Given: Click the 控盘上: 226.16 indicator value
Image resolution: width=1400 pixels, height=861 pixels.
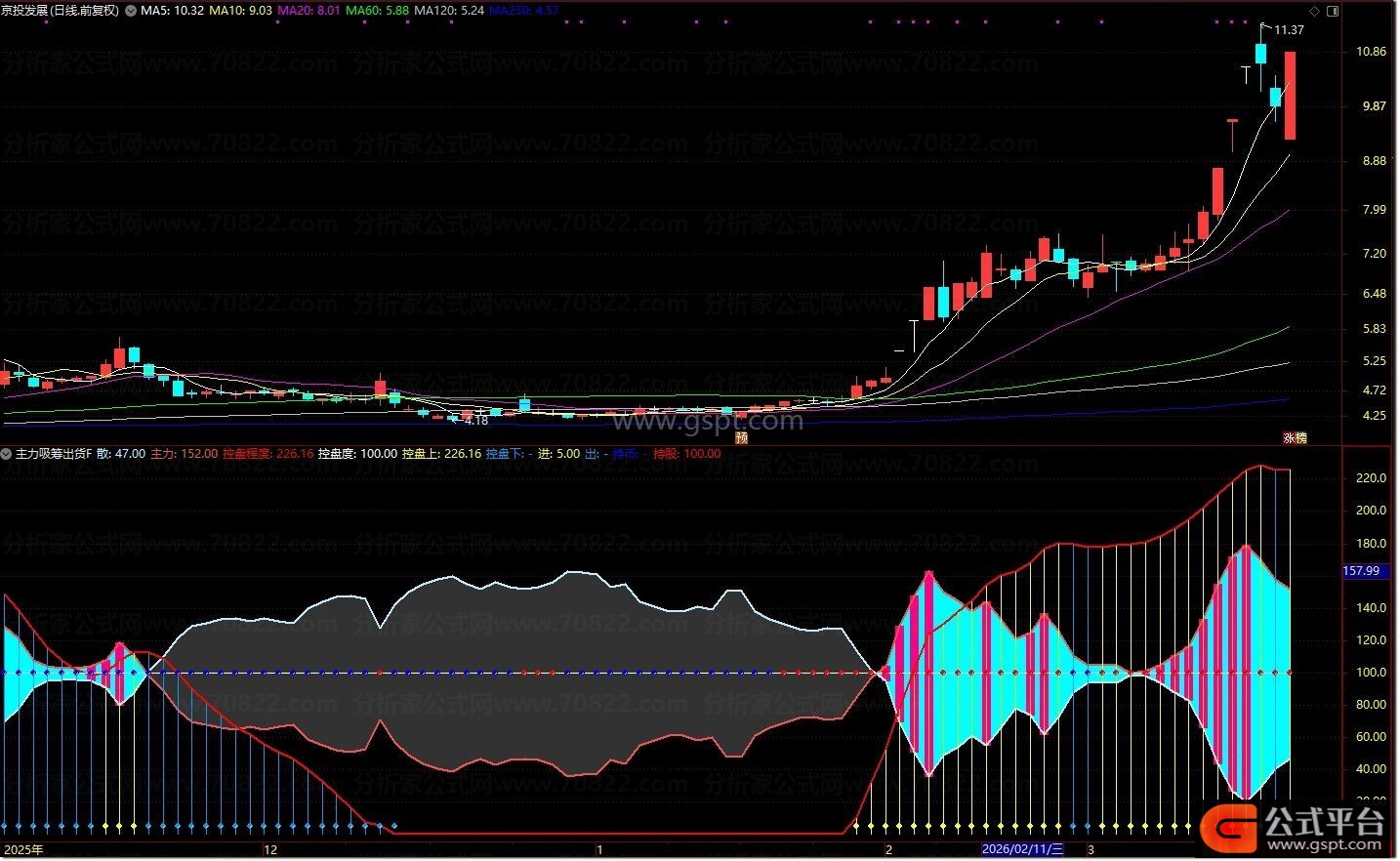Looking at the screenshot, I should 441,454.
